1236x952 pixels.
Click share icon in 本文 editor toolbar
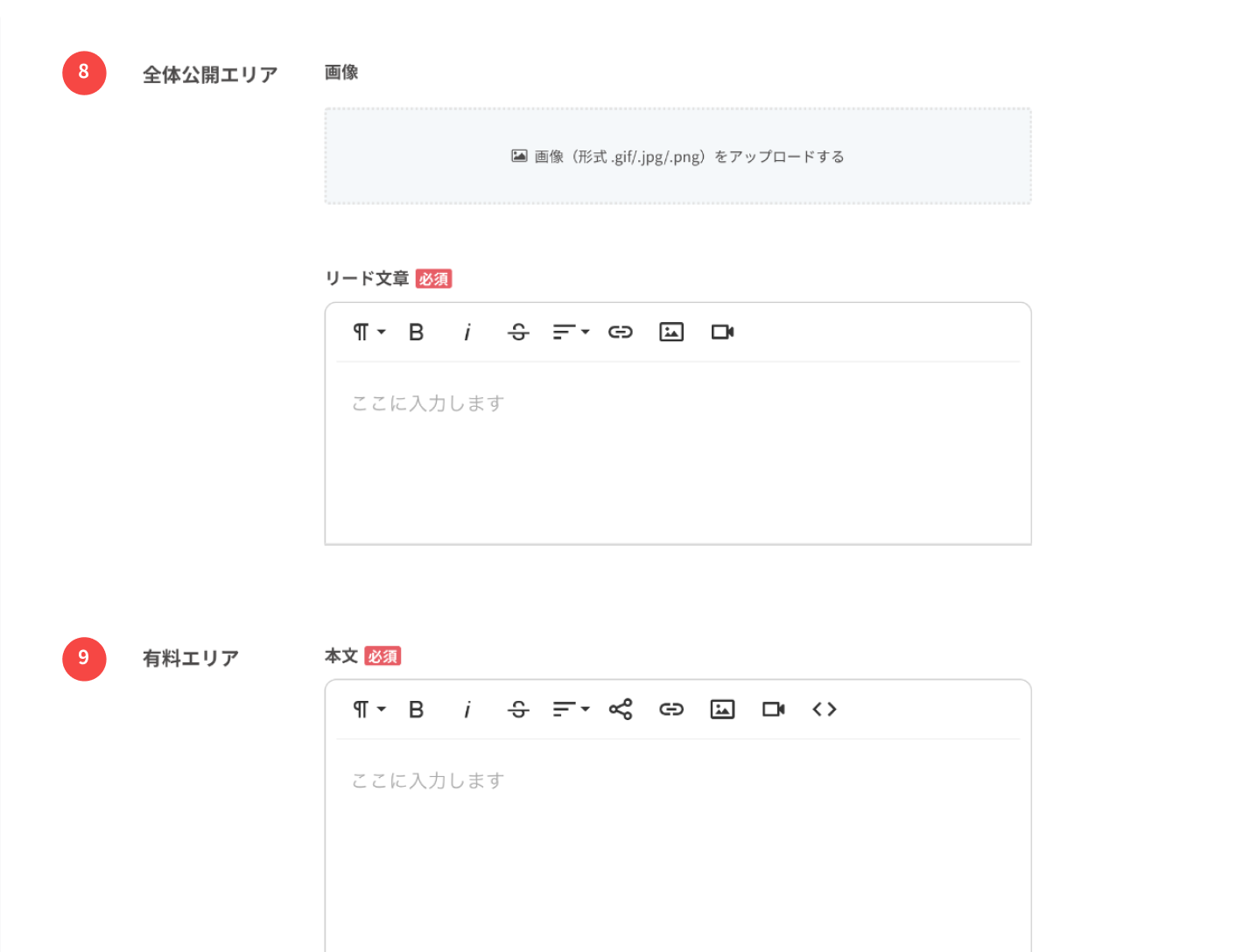click(621, 710)
